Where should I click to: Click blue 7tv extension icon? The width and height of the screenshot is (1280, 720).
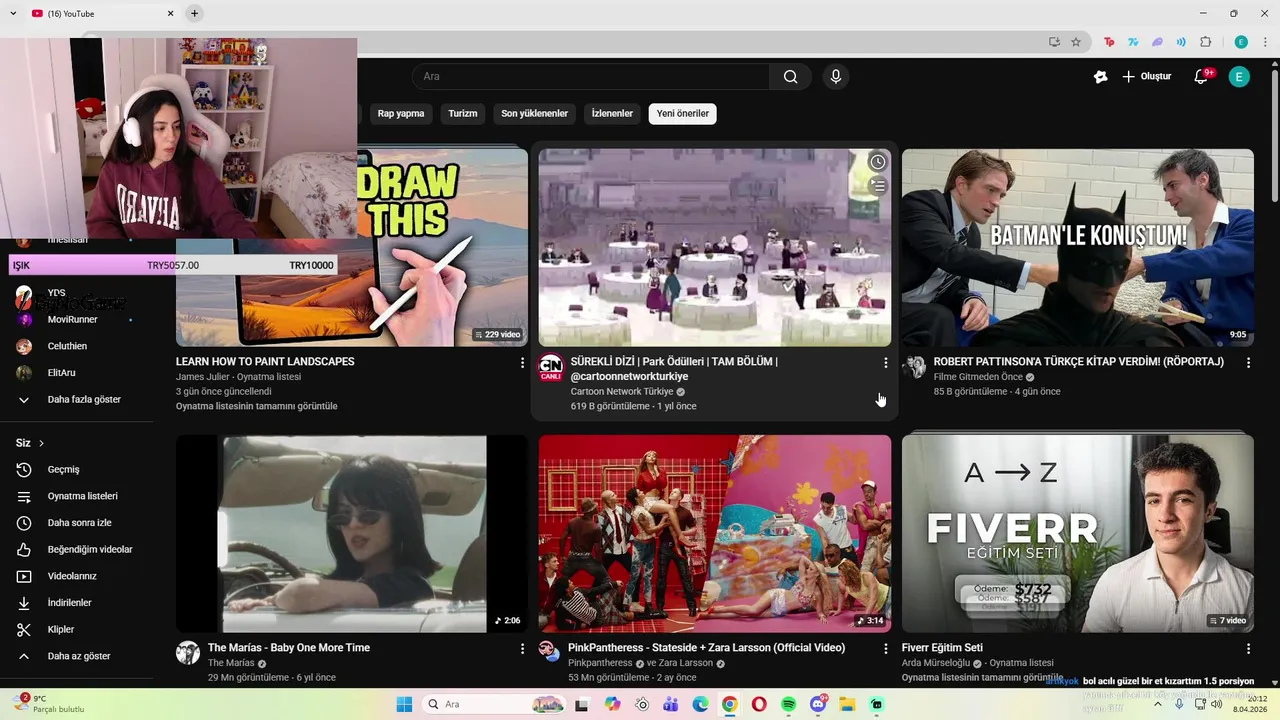[x=1133, y=42]
